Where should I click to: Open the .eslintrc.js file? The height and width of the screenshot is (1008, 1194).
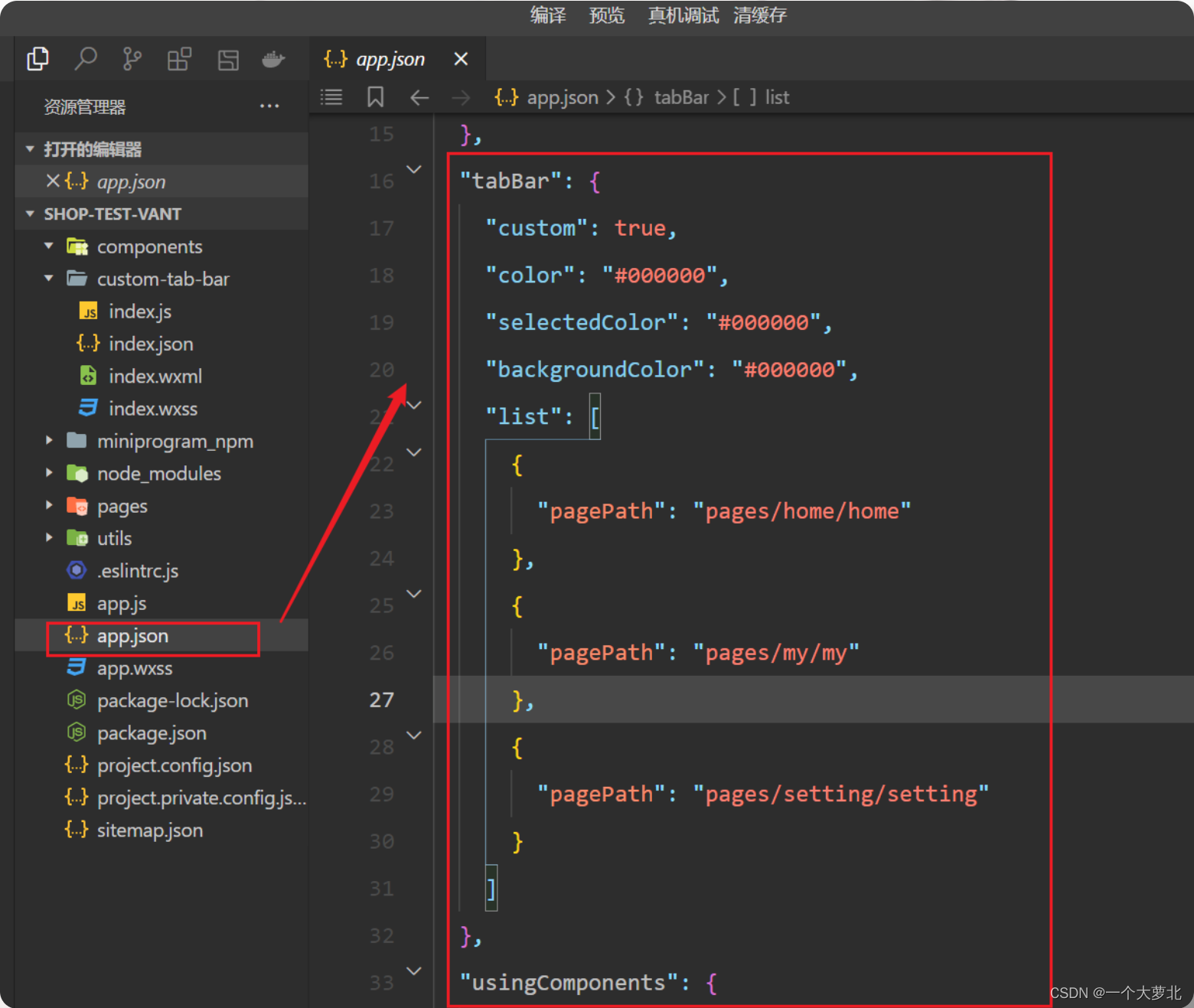138,571
